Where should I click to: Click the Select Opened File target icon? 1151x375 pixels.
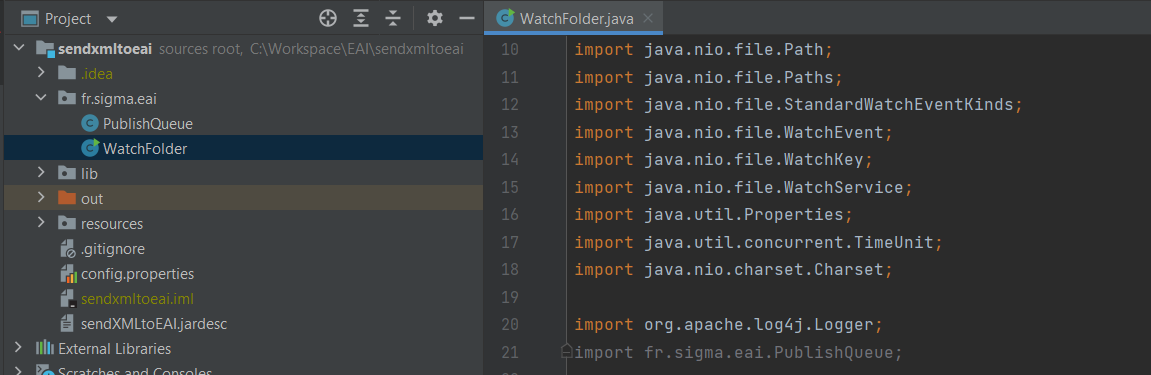[x=328, y=18]
